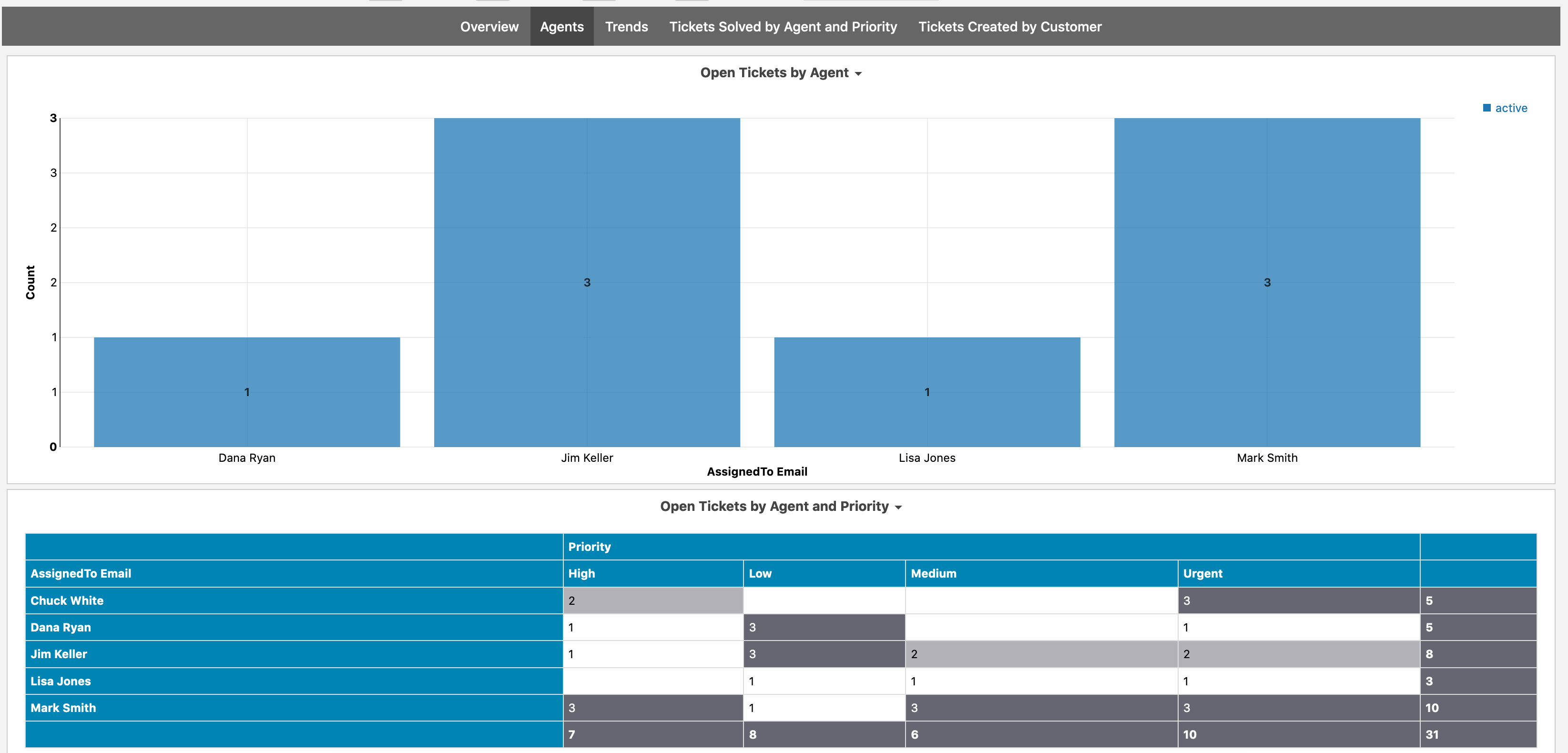Click the Urgent priority column header
The width and height of the screenshot is (1568, 753).
click(x=1202, y=573)
